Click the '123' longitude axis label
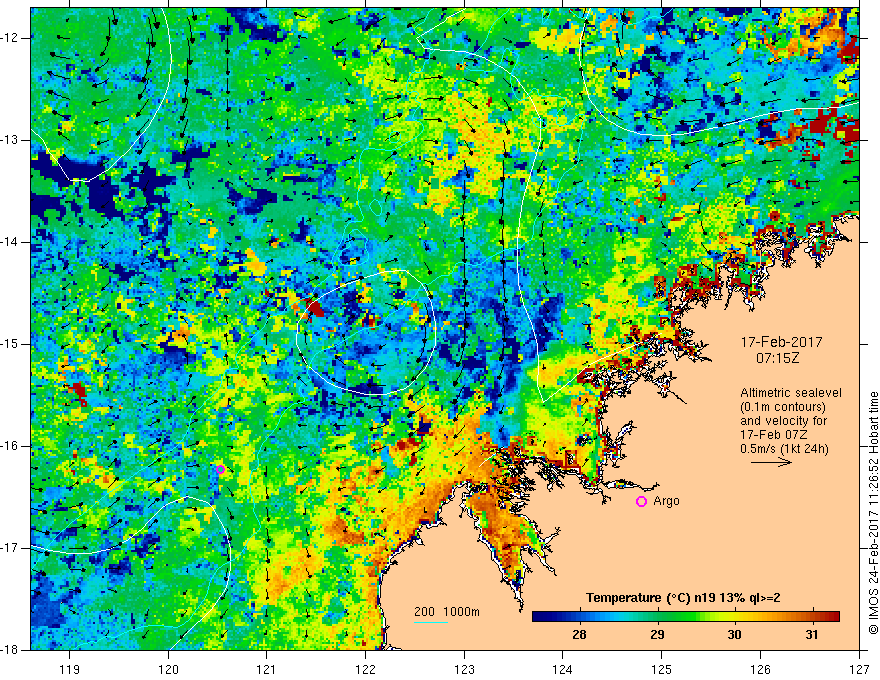Viewport: 880px width, 680px height. pos(464,669)
